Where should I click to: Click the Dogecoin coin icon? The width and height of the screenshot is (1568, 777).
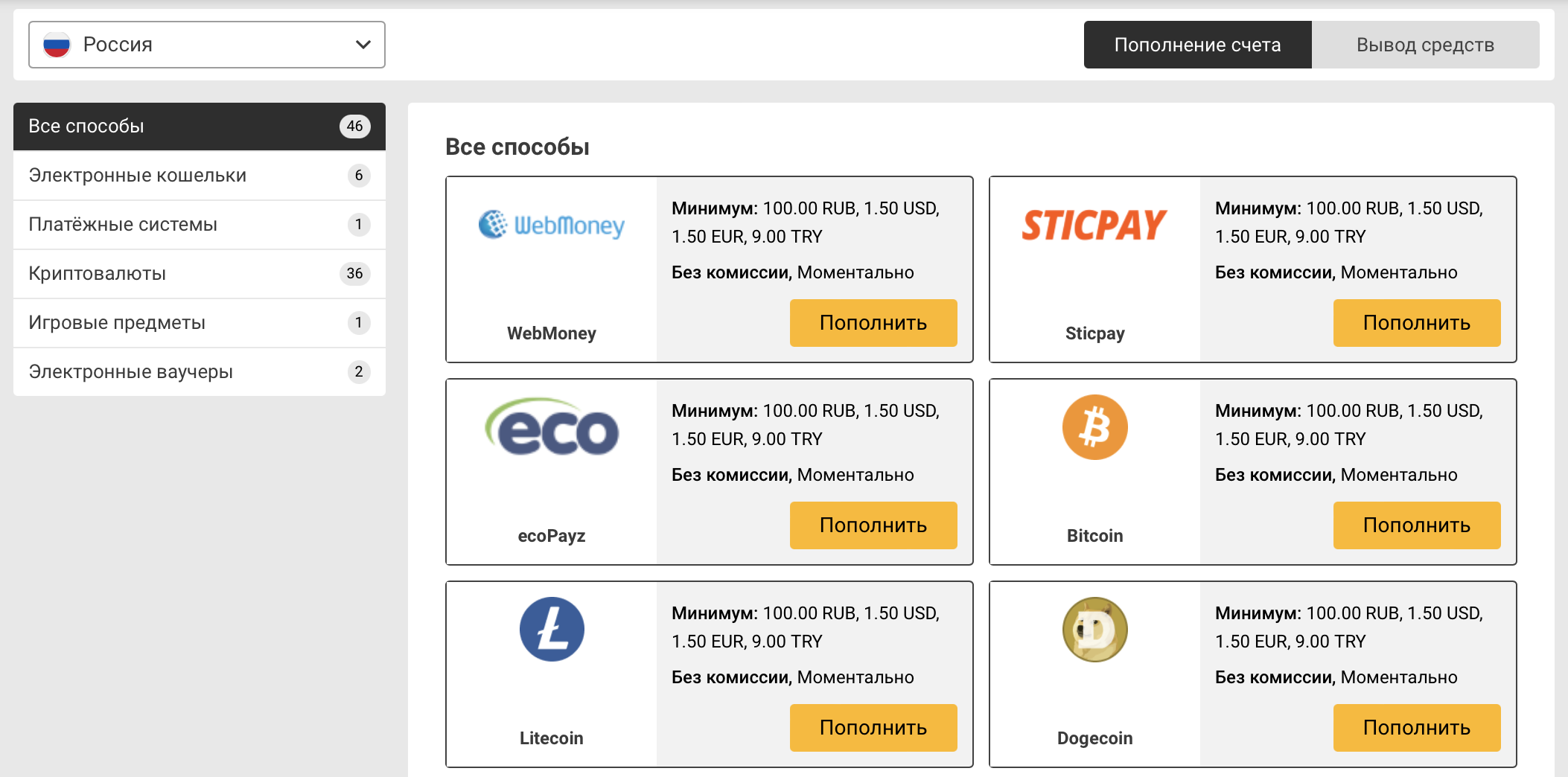tap(1094, 630)
